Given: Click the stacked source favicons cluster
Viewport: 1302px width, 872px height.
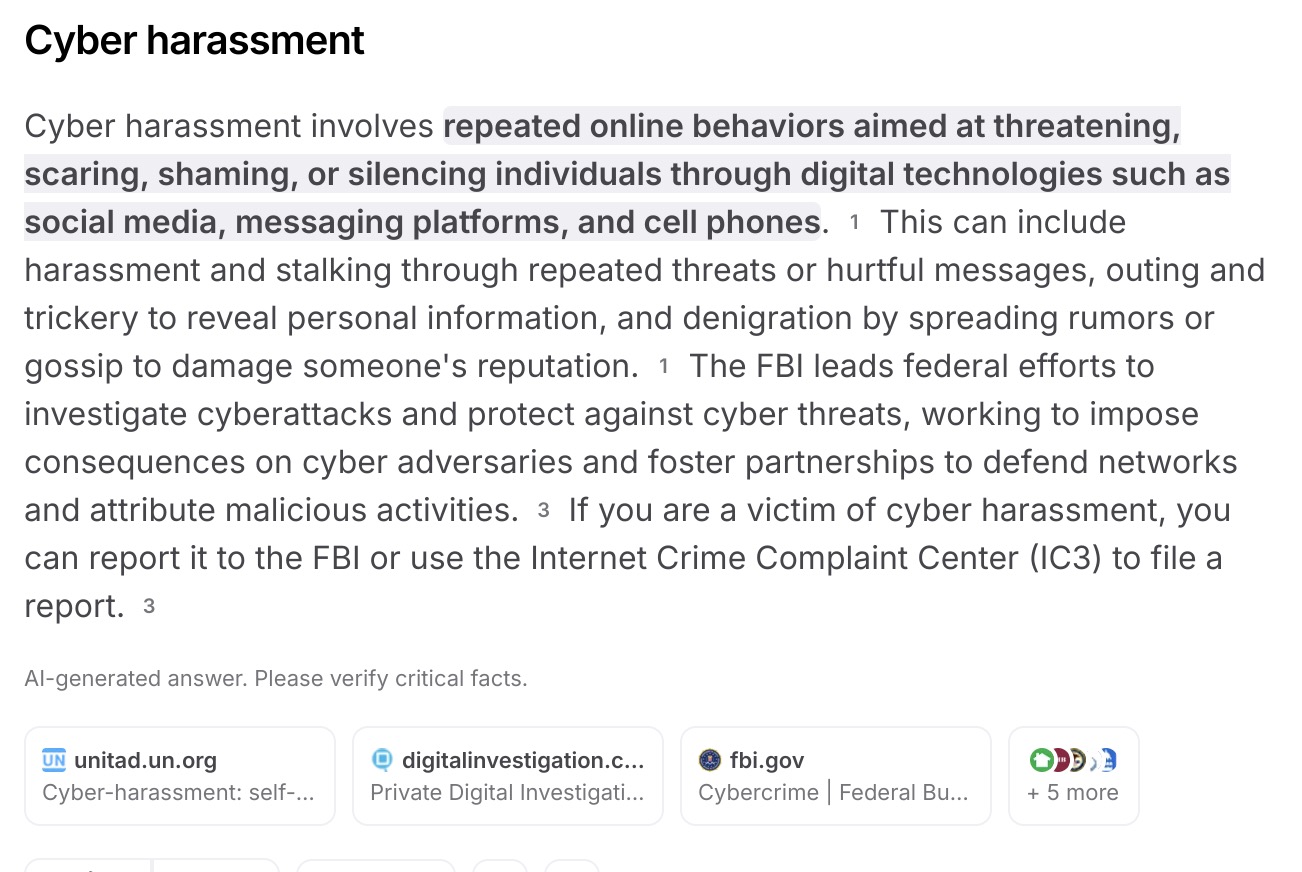Looking at the screenshot, I should (x=1072, y=760).
